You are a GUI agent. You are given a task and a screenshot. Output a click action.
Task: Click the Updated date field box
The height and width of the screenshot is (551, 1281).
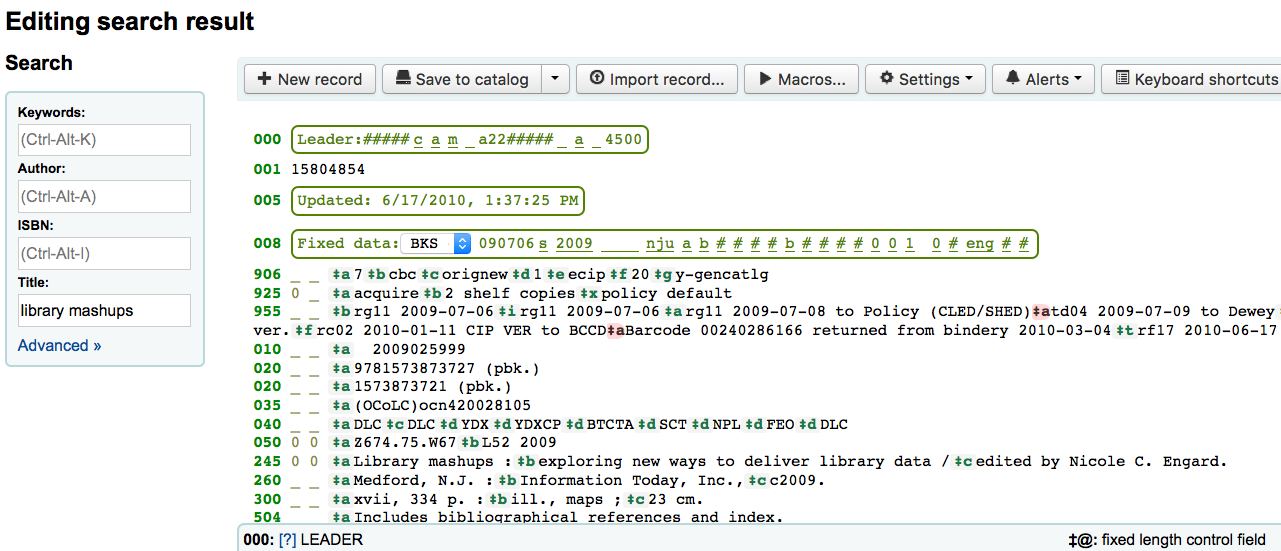[438, 201]
